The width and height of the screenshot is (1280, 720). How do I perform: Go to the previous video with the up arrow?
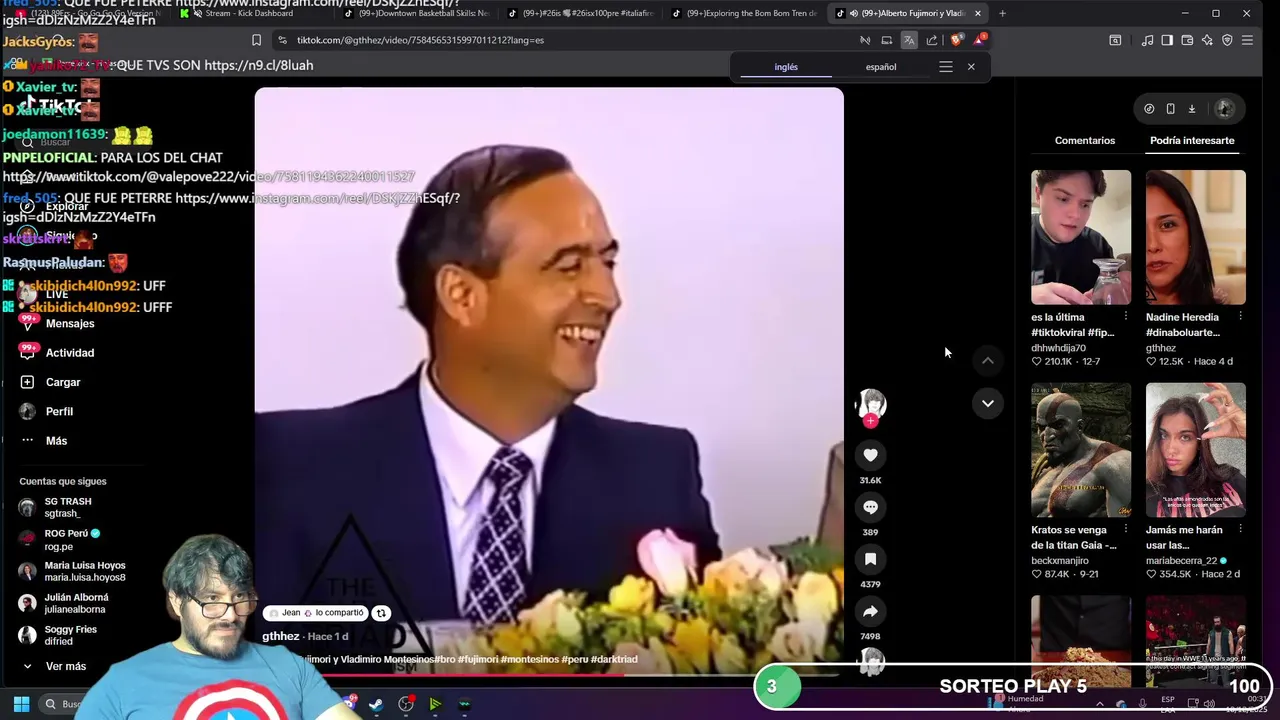pyautogui.click(x=987, y=360)
